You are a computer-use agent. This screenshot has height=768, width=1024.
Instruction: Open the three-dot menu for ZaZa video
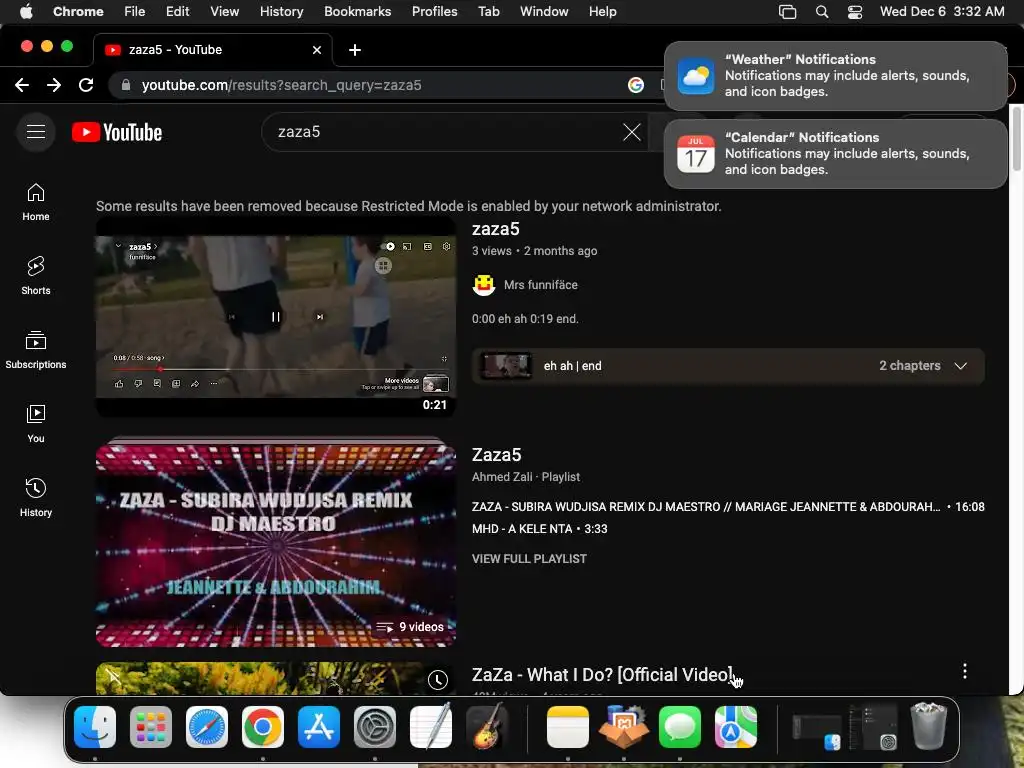pos(965,671)
